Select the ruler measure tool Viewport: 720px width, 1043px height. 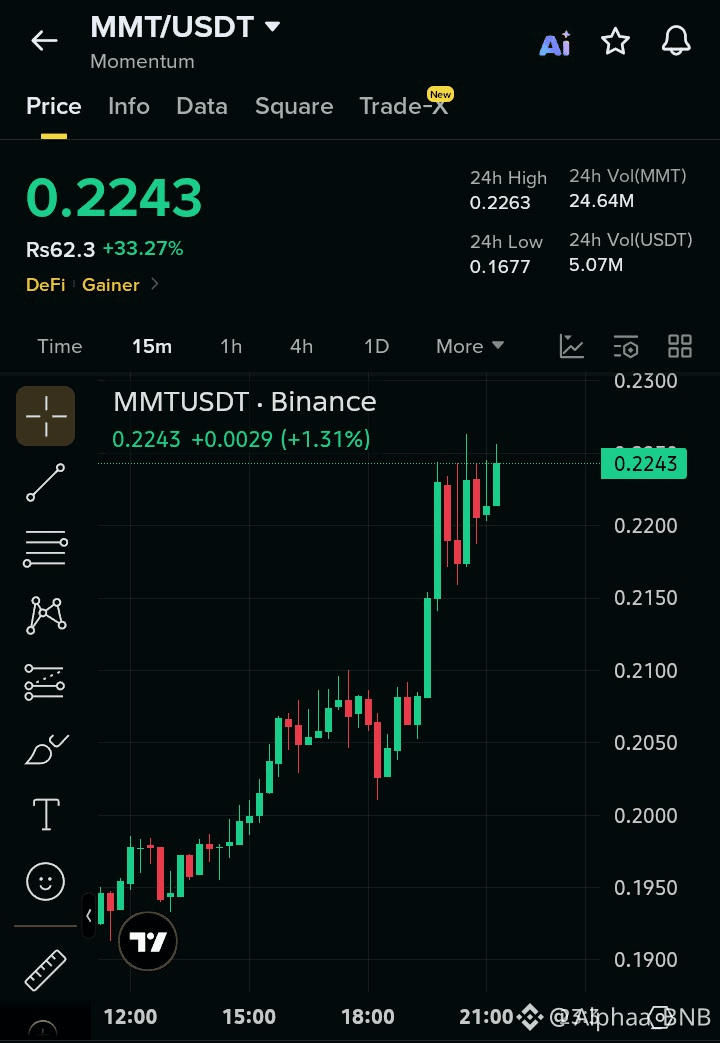point(46,970)
